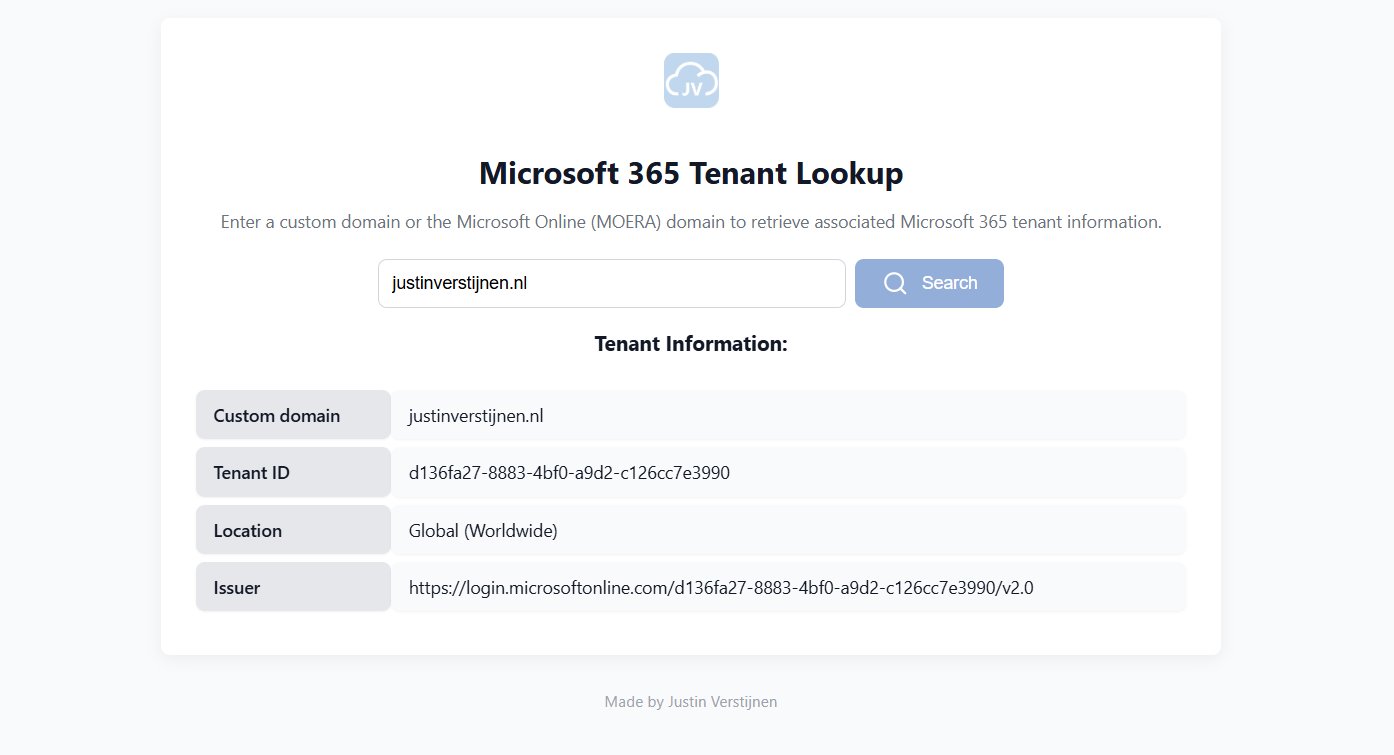Focus the domain search input field

pyautogui.click(x=611, y=284)
